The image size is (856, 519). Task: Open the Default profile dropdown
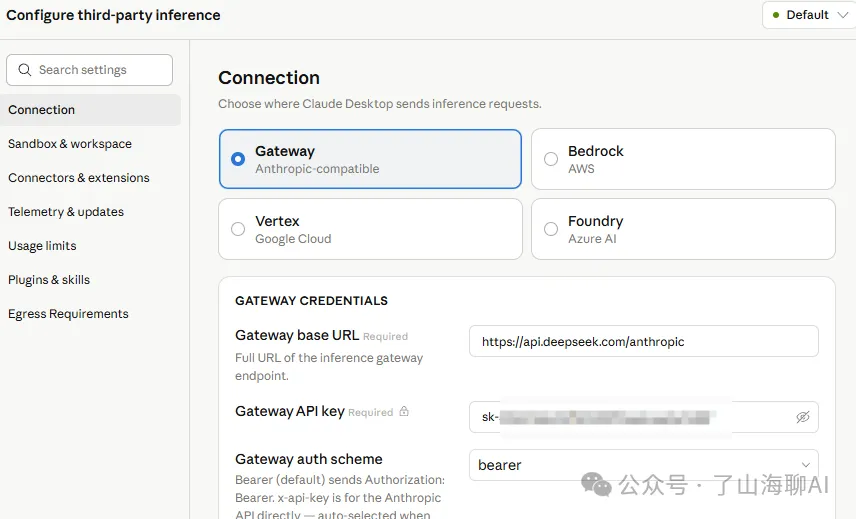point(809,15)
